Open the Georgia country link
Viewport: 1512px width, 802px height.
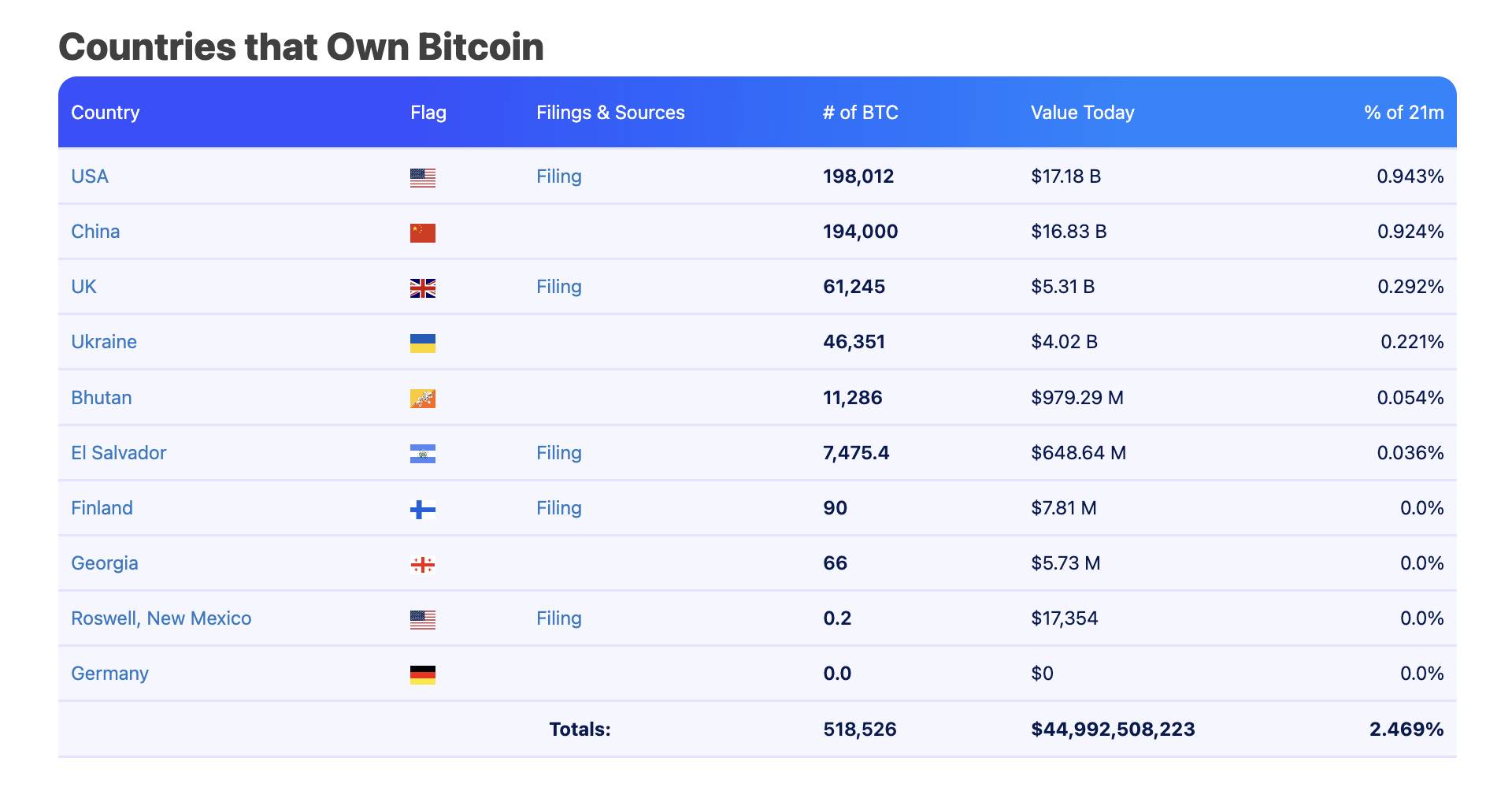pyautogui.click(x=105, y=563)
